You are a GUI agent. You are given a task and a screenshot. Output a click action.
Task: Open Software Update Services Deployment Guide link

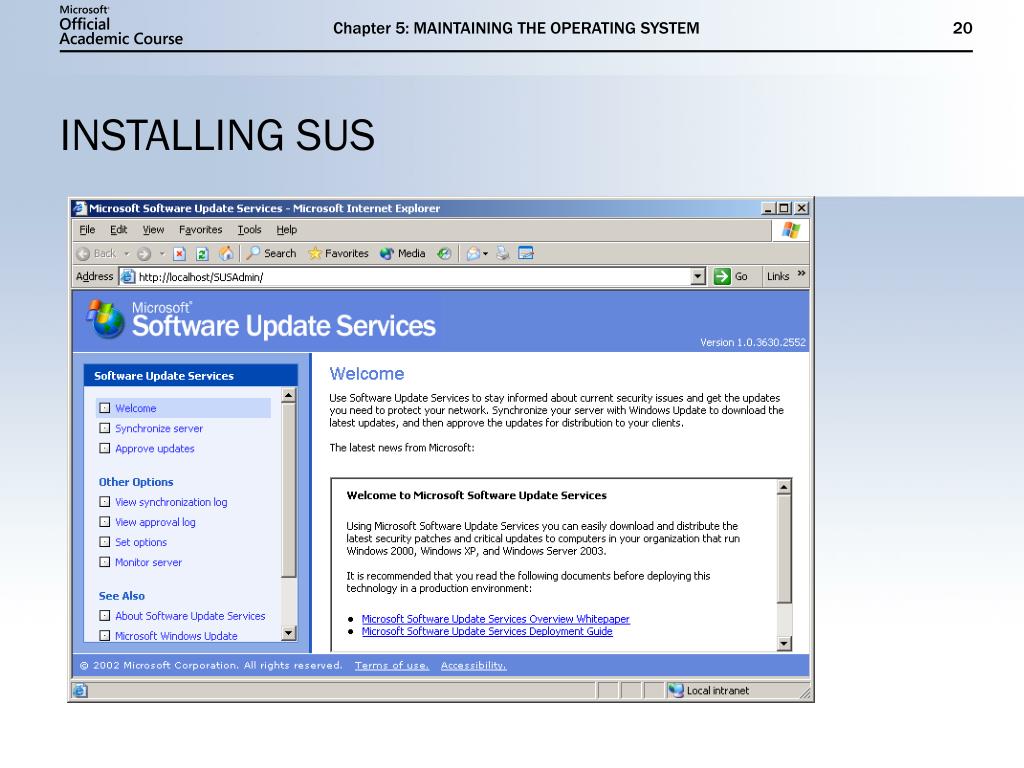(x=487, y=632)
